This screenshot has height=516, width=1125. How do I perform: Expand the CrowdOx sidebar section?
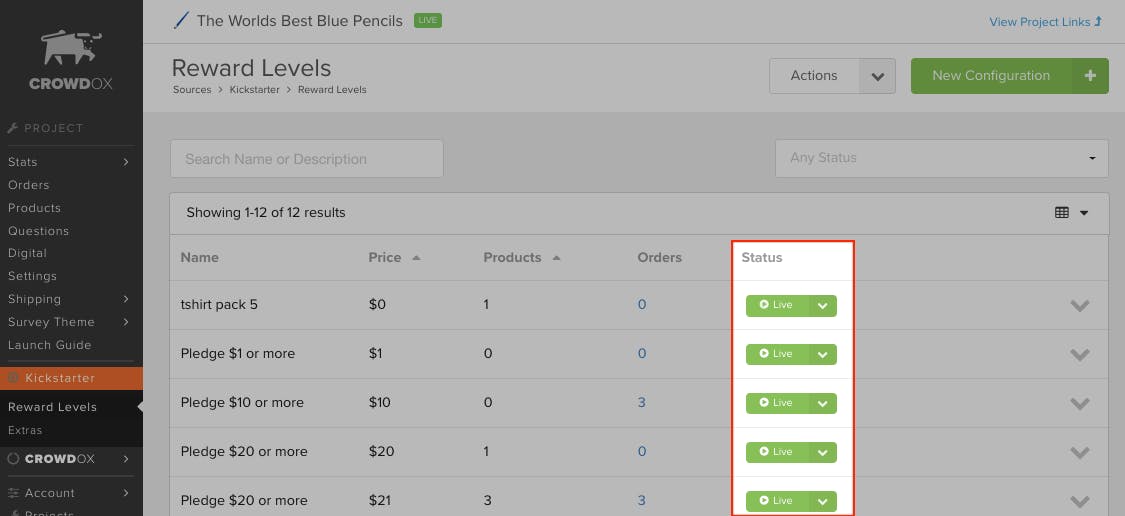(69, 459)
